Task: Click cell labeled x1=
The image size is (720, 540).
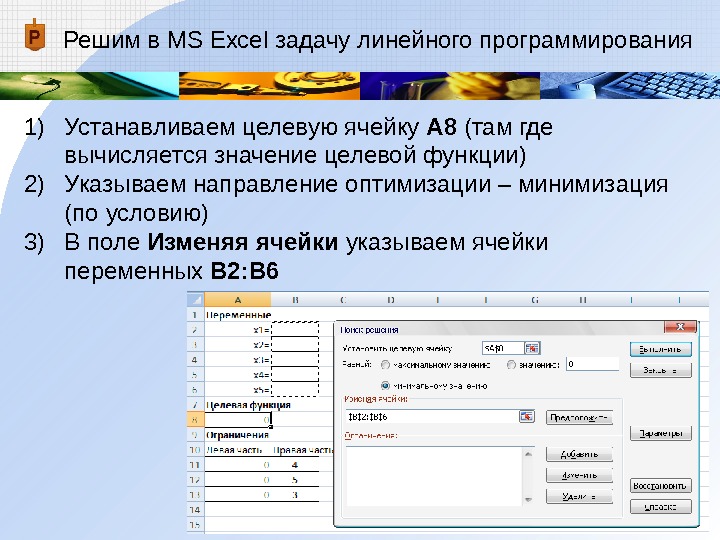Action: [x=238, y=330]
